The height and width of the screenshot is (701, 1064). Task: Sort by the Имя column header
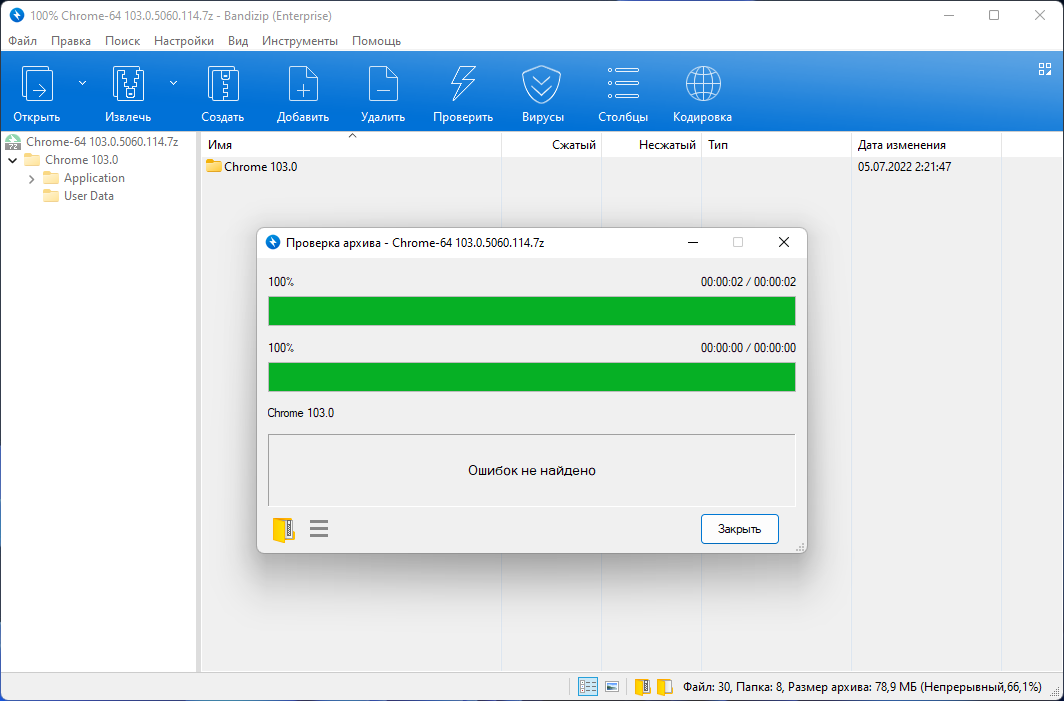[x=352, y=145]
